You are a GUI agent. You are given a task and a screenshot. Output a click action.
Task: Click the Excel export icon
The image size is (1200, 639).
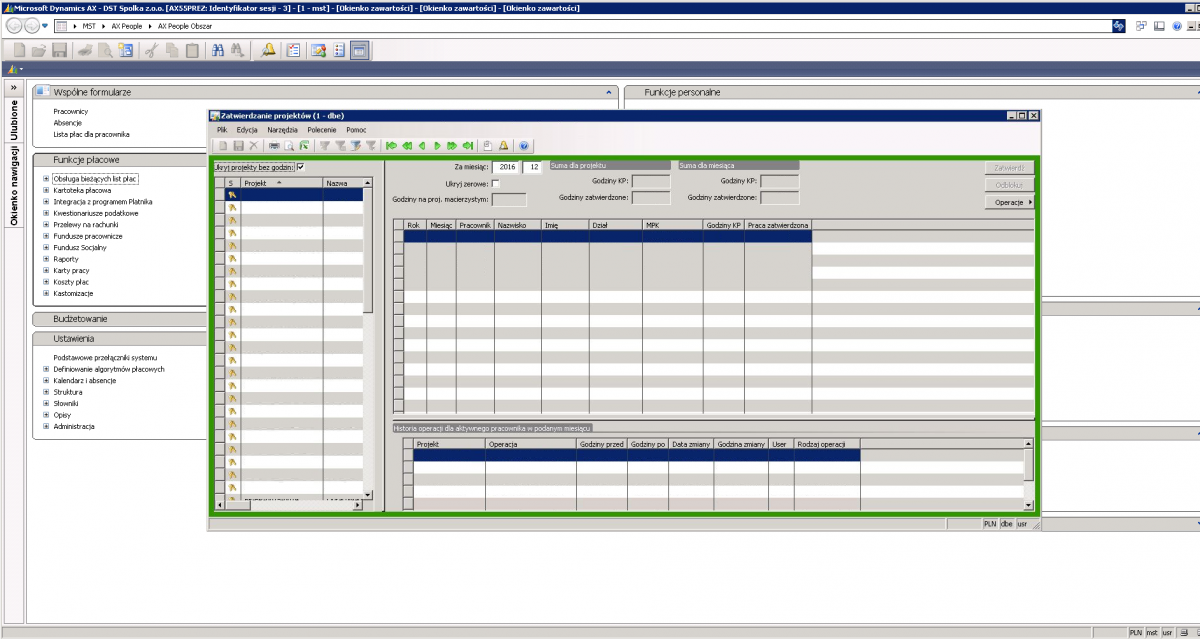tap(303, 146)
